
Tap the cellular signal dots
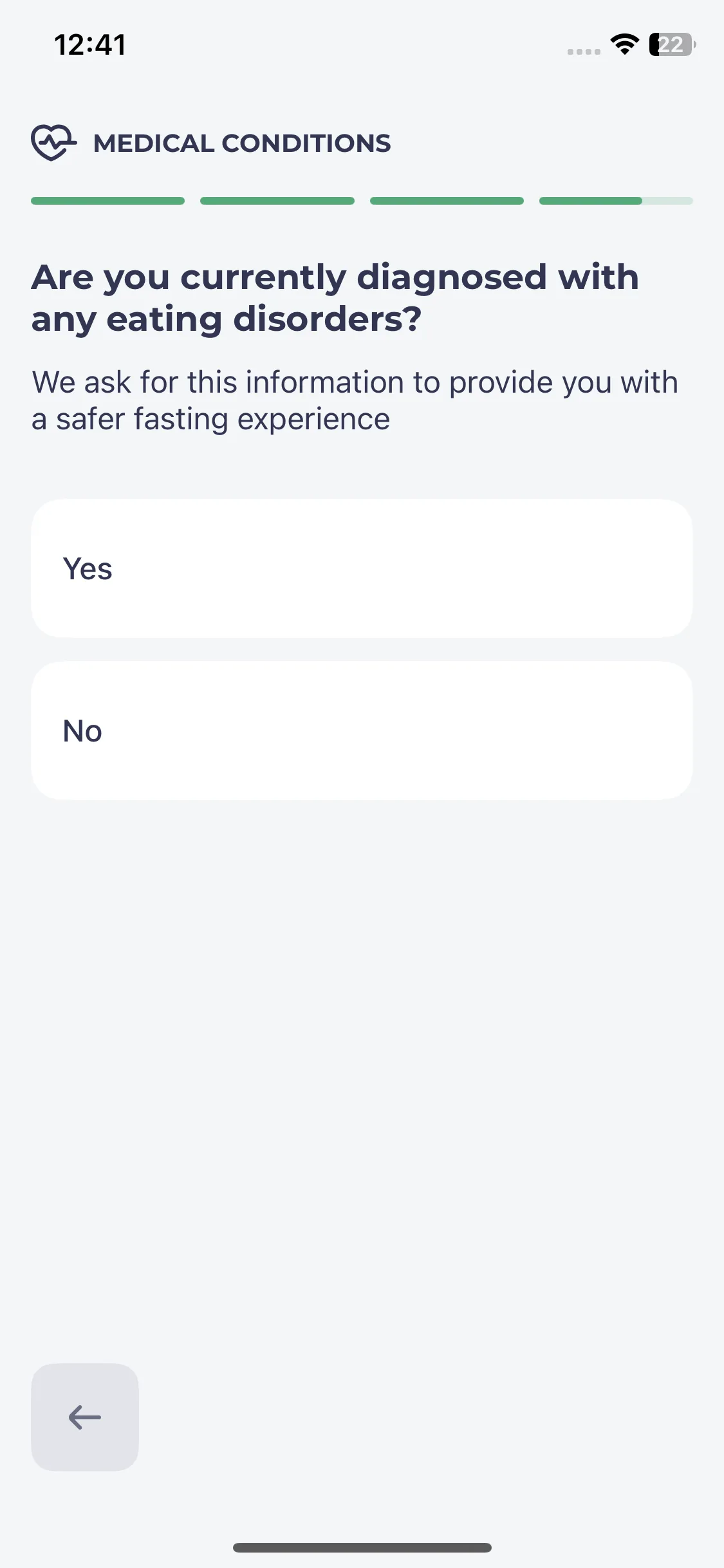point(584,51)
